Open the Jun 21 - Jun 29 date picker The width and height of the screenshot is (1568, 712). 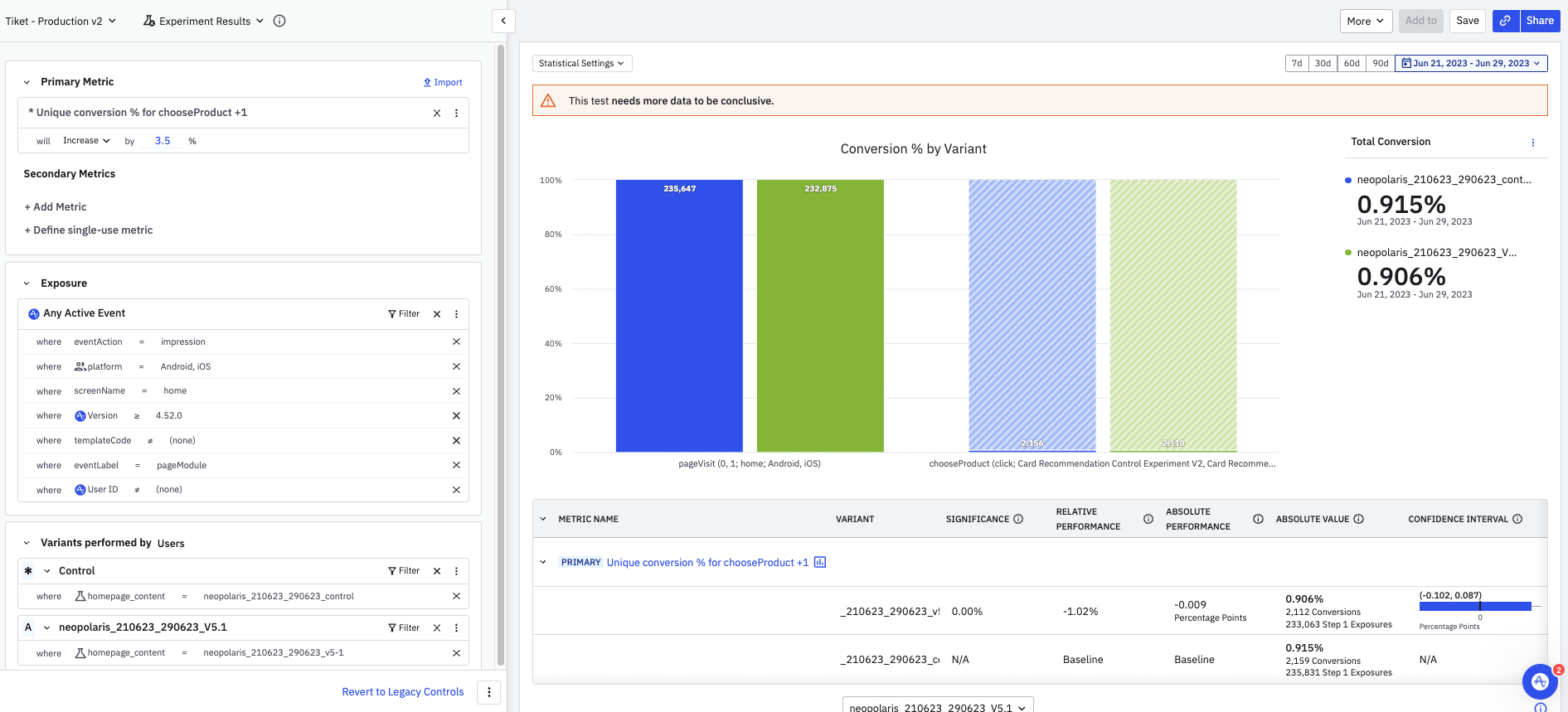[x=1471, y=63]
